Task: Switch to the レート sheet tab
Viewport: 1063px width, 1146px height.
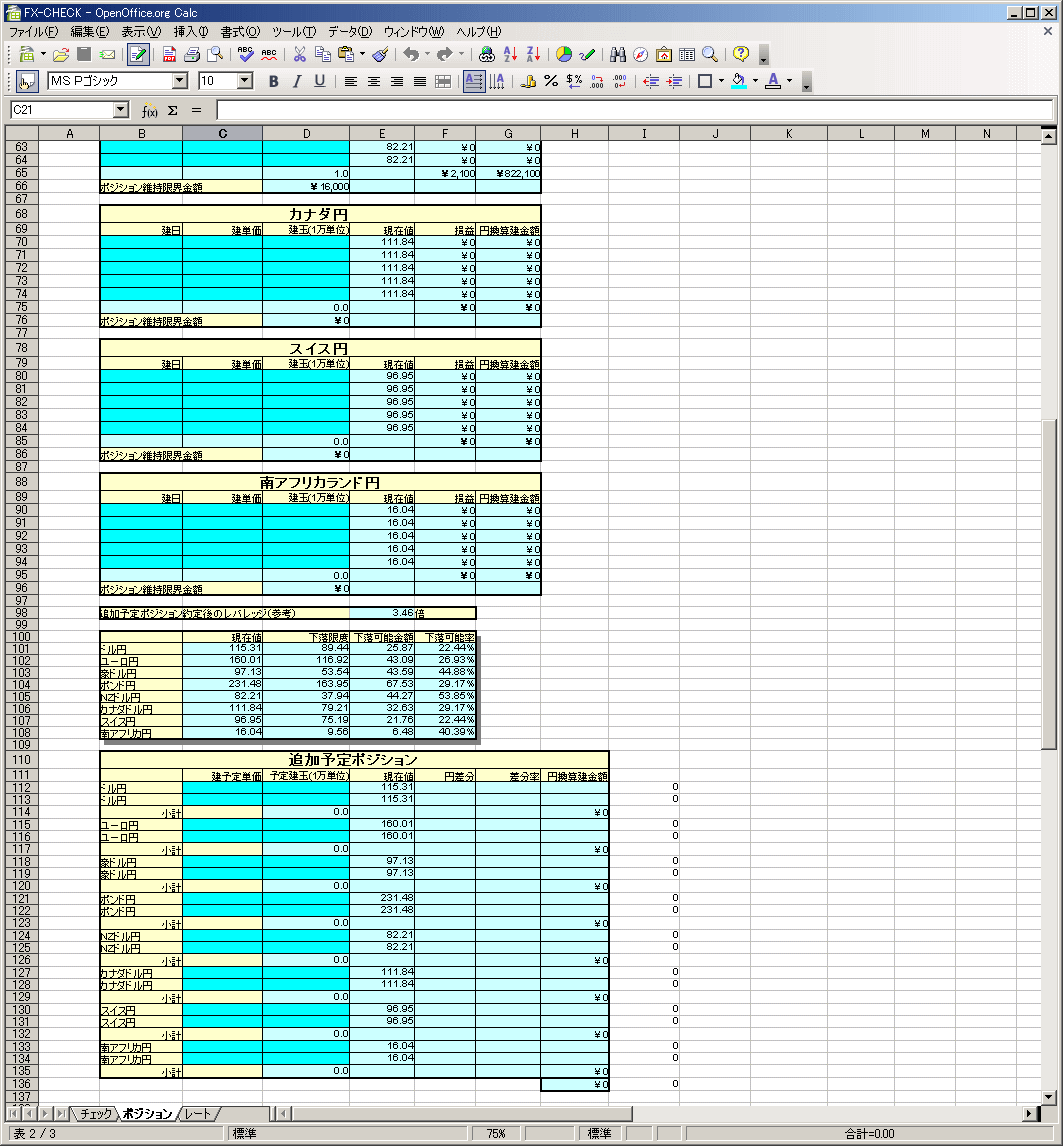Action: [x=197, y=1113]
